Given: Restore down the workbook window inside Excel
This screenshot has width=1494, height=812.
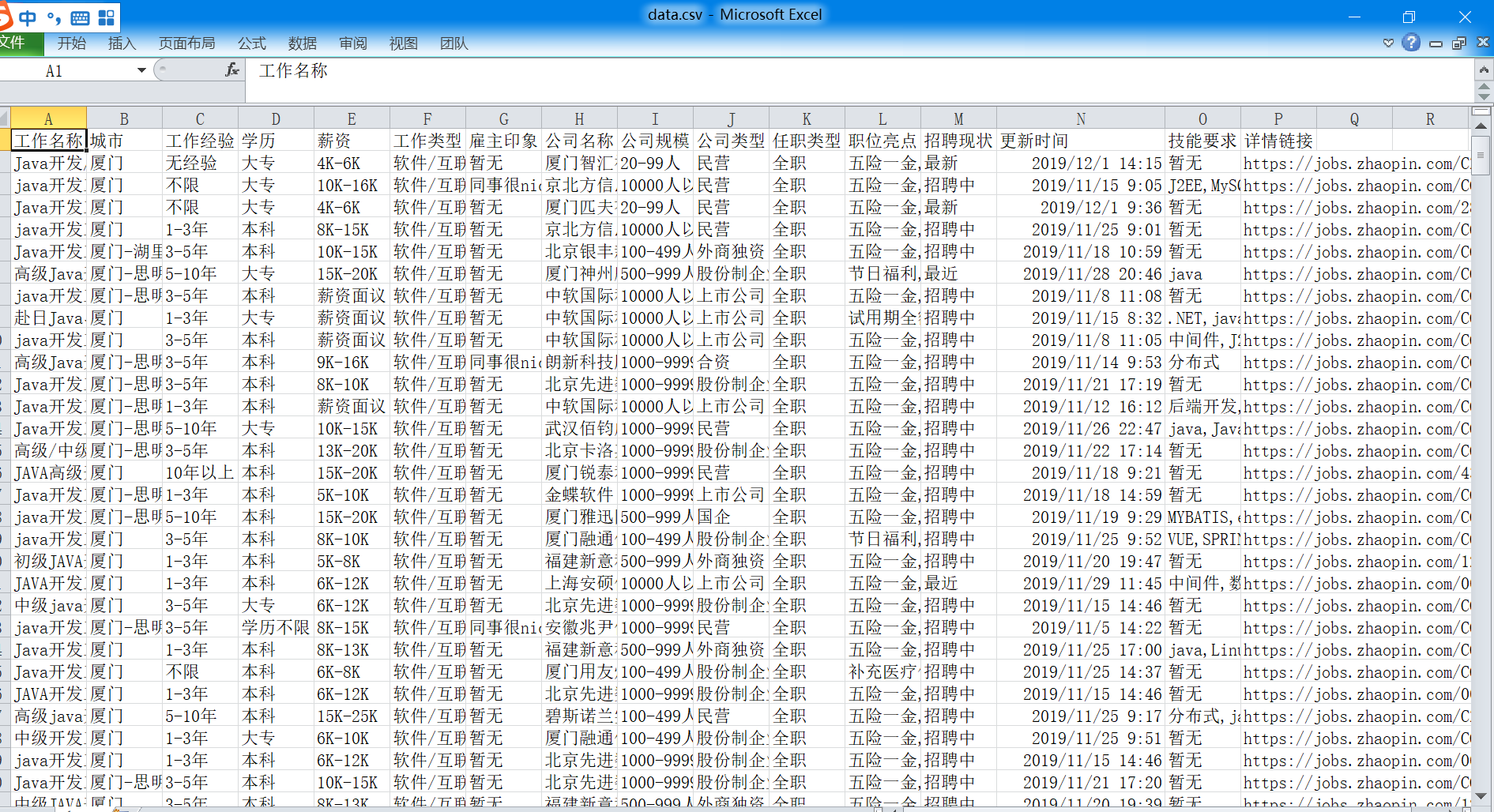Looking at the screenshot, I should pos(1459,43).
